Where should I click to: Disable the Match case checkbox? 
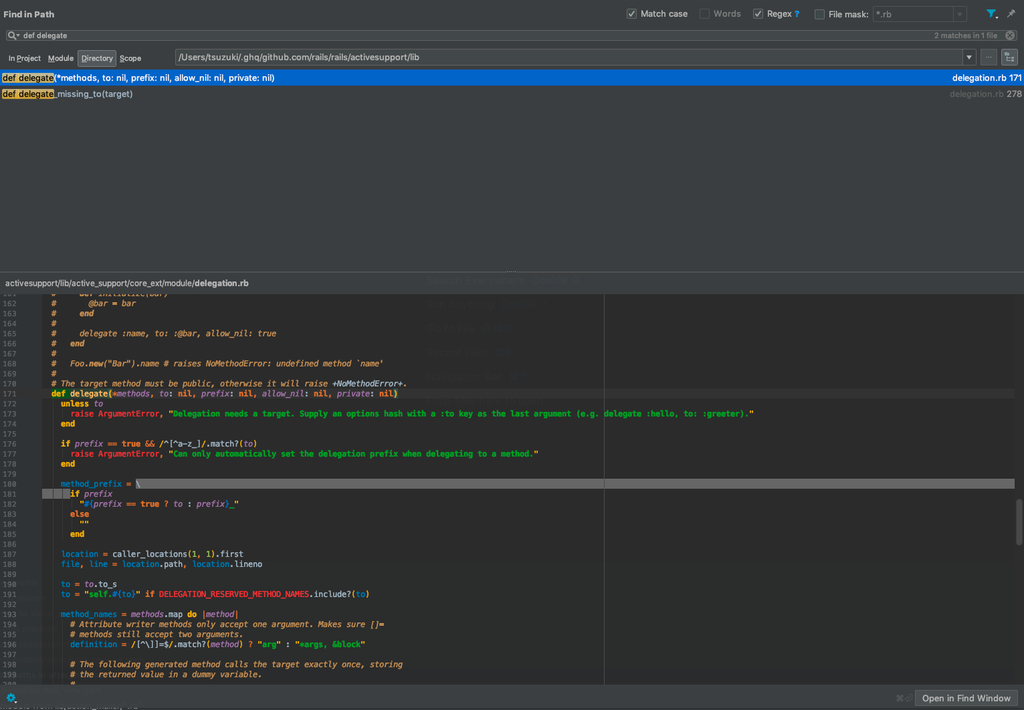(x=633, y=13)
